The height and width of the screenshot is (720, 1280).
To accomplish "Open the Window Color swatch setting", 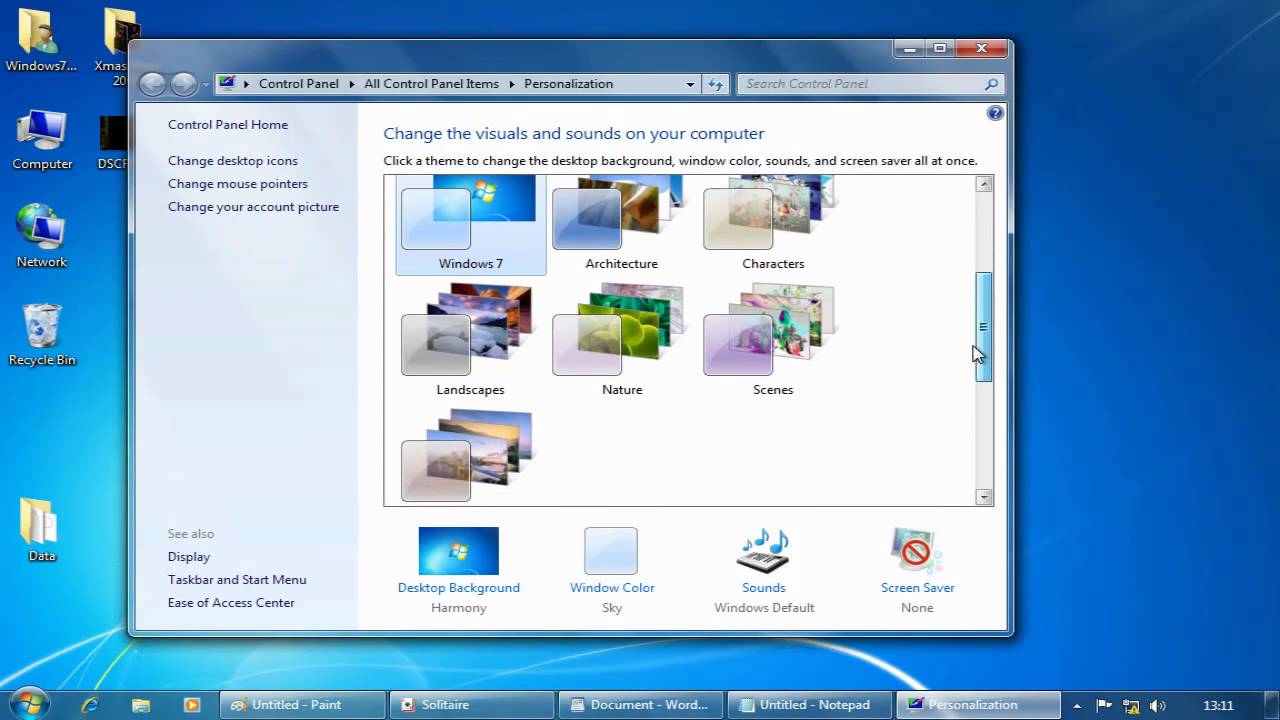I will click(x=611, y=551).
